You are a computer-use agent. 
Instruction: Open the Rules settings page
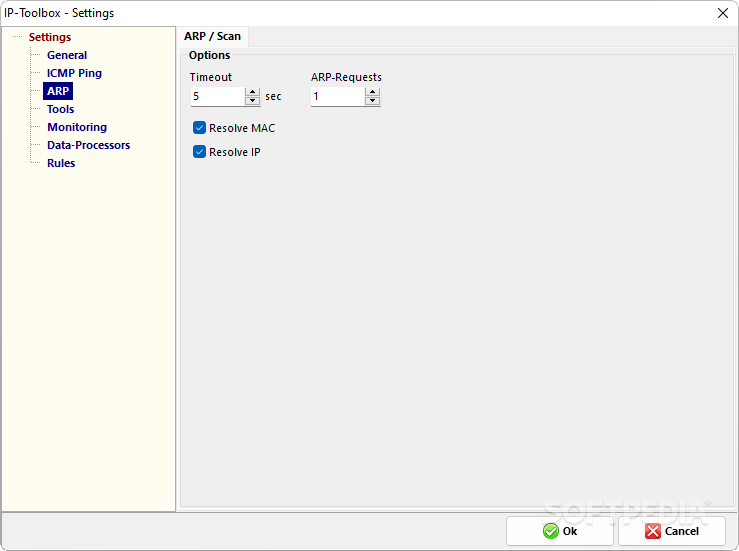(x=61, y=163)
